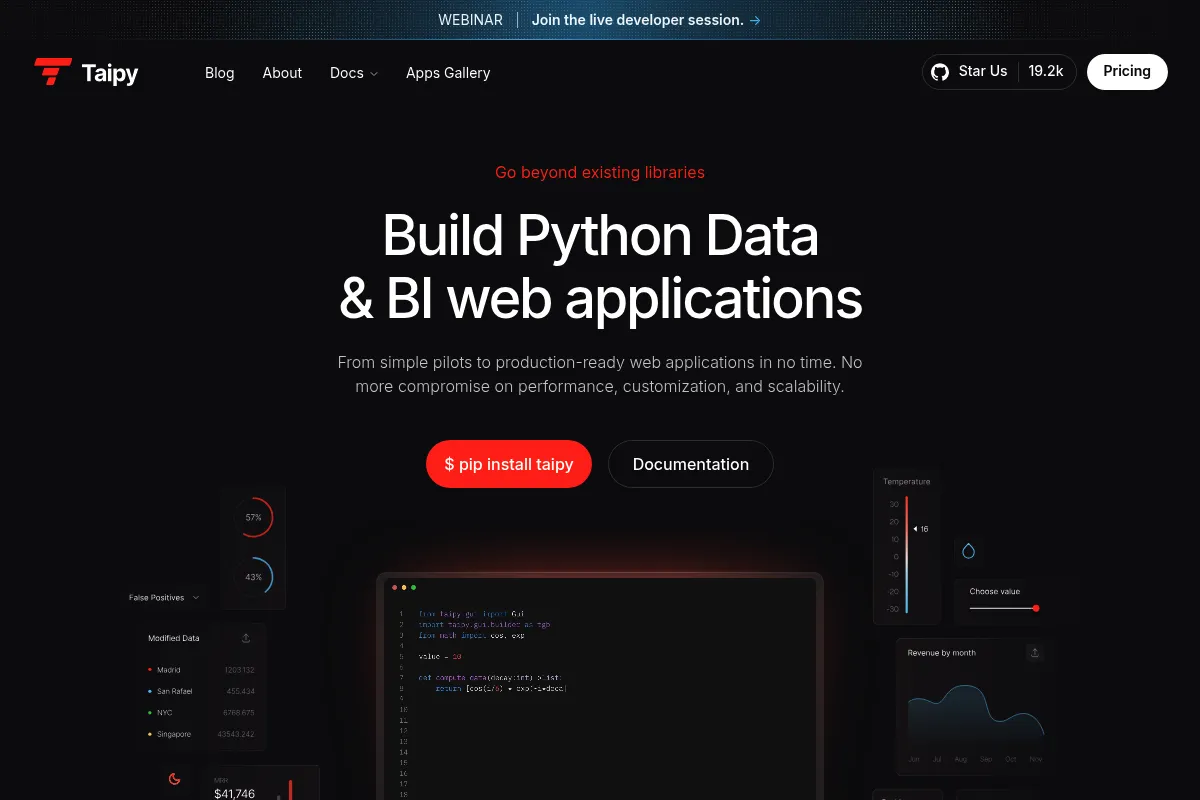
Task: Click the Madrid row in Modified Data
Action: (201, 670)
